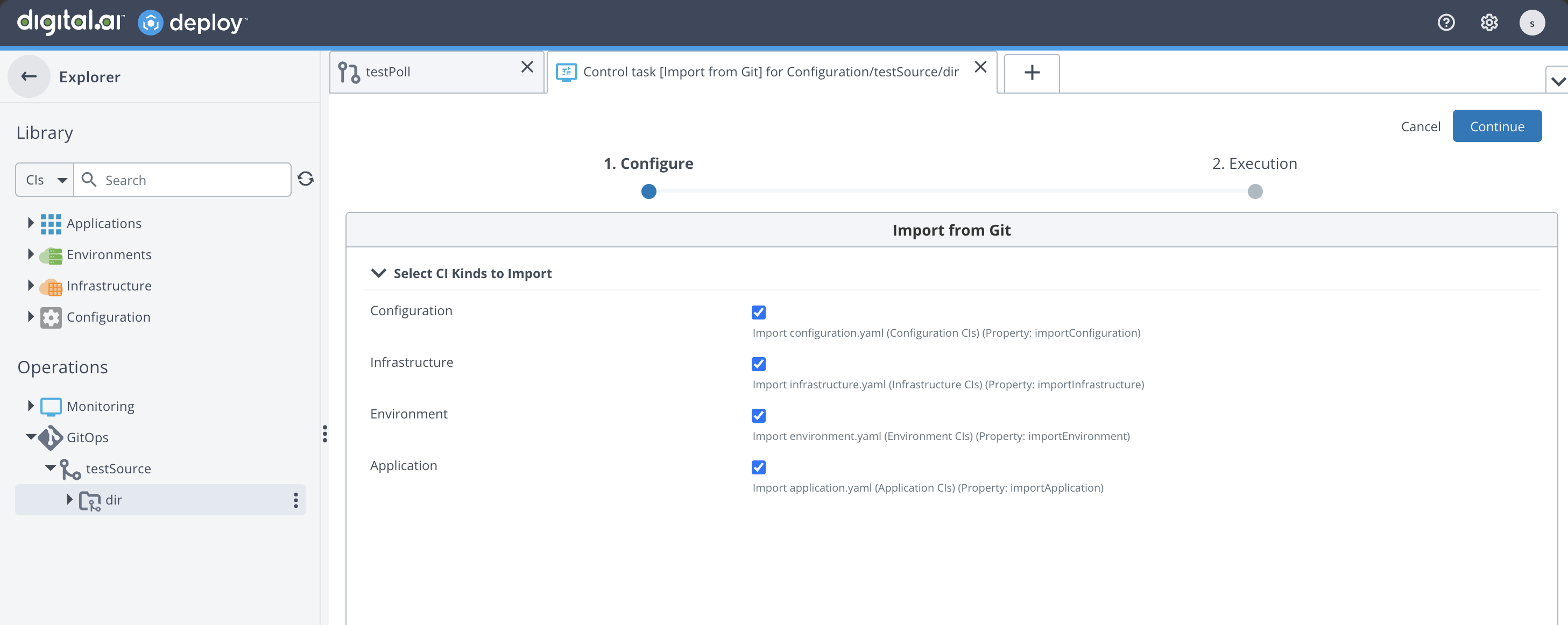Click the Execution step progress marker
1568x625 pixels.
coord(1255,191)
